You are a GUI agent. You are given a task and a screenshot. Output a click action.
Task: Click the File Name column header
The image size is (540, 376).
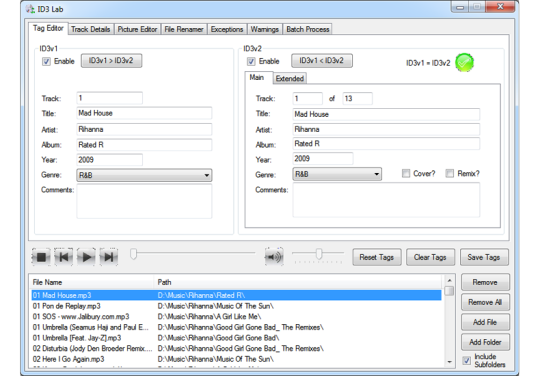(x=92, y=282)
